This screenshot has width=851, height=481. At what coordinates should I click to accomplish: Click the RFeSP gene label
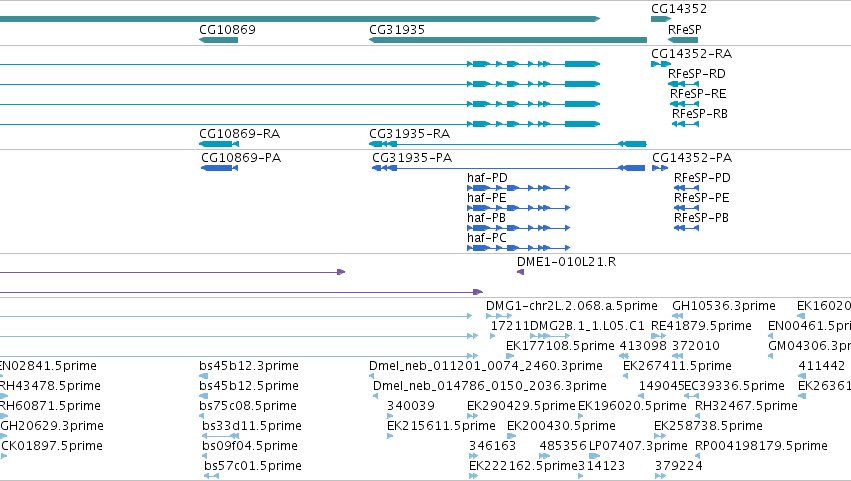click(684, 30)
